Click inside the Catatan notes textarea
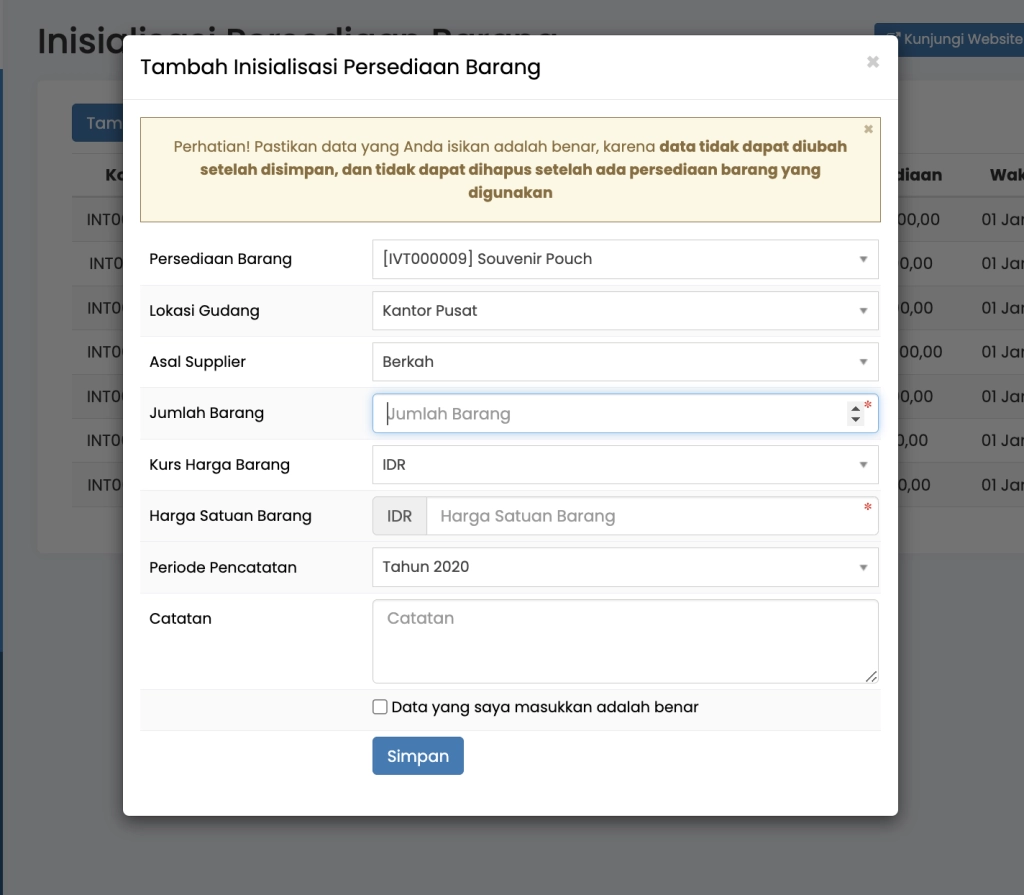 tap(624, 641)
